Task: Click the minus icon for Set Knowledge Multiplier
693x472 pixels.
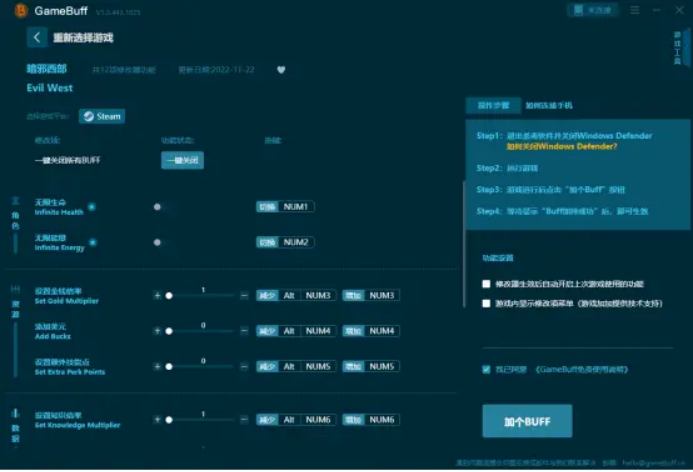Action: click(244, 419)
